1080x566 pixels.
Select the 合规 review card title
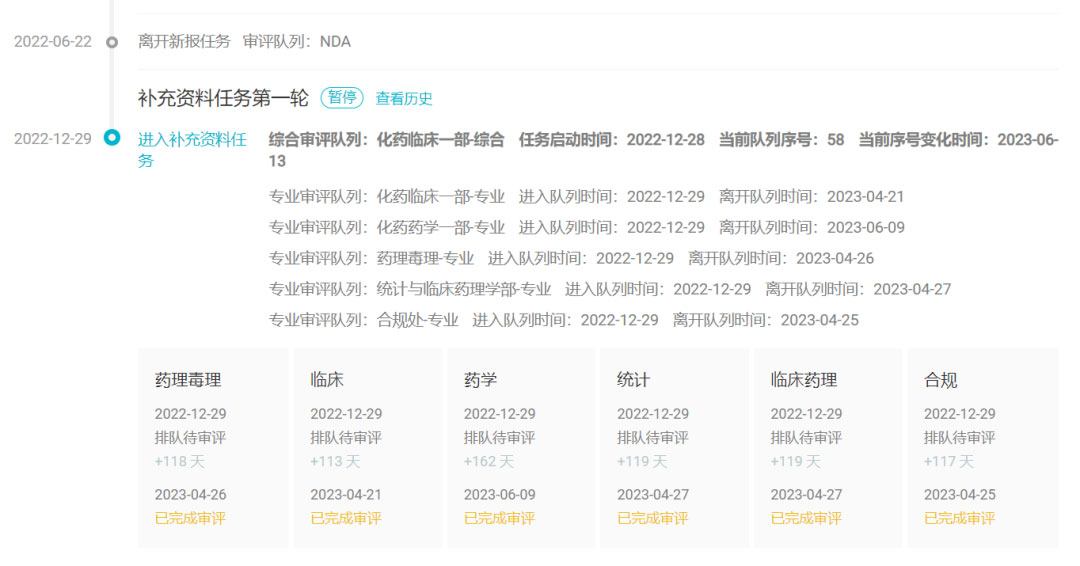coord(940,380)
